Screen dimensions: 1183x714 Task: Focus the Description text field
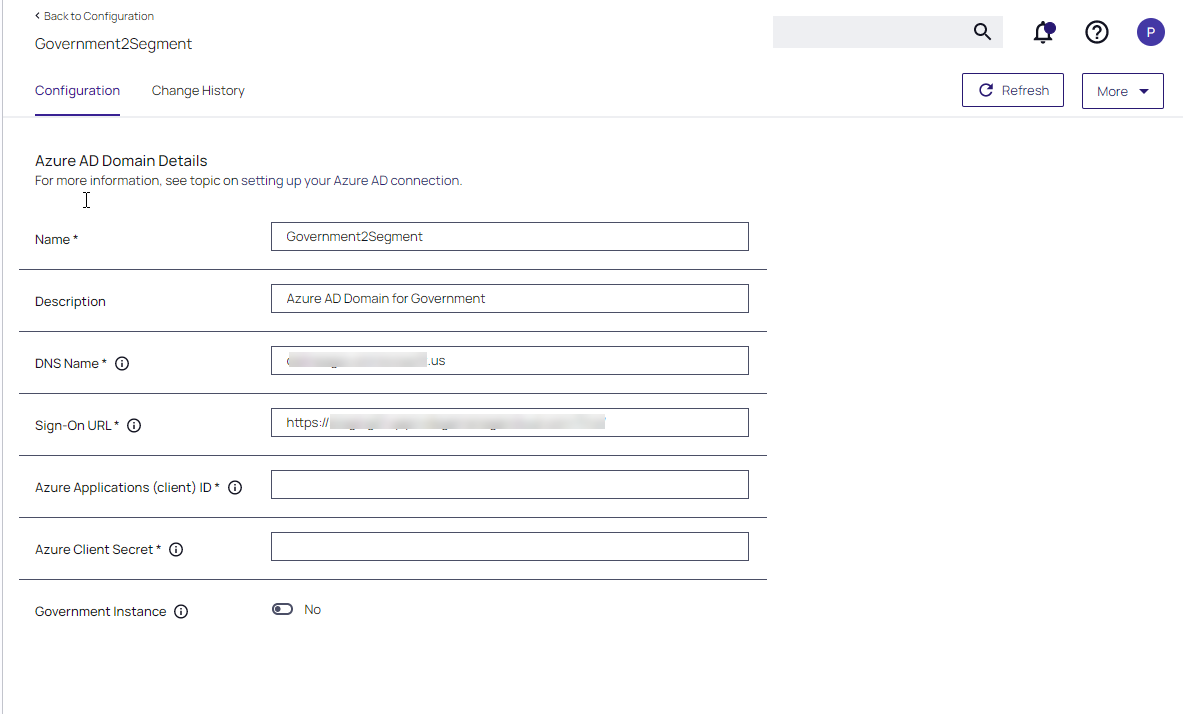pos(509,299)
